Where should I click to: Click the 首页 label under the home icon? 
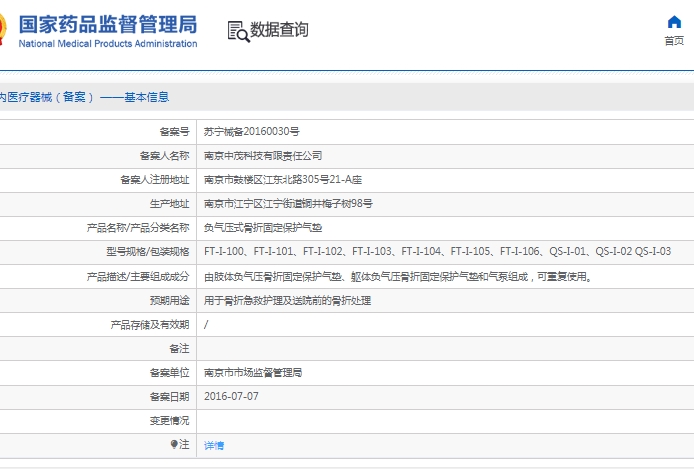[674, 41]
